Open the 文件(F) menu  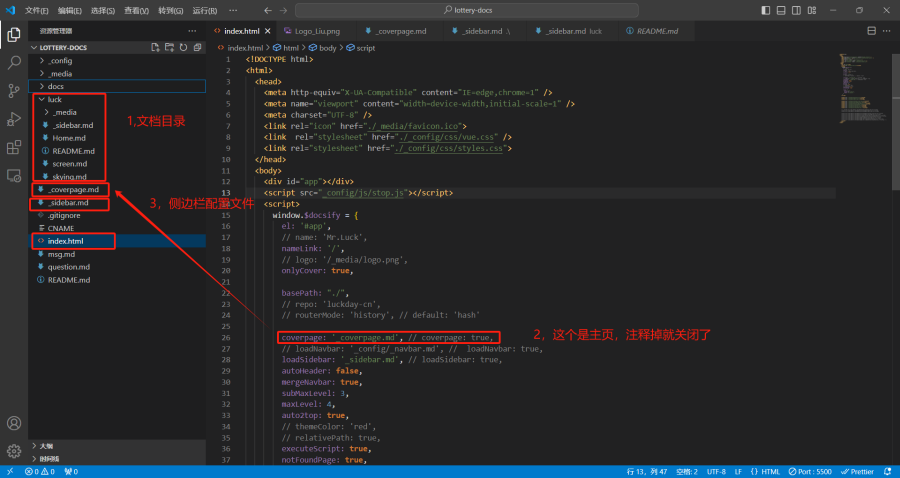(37, 10)
